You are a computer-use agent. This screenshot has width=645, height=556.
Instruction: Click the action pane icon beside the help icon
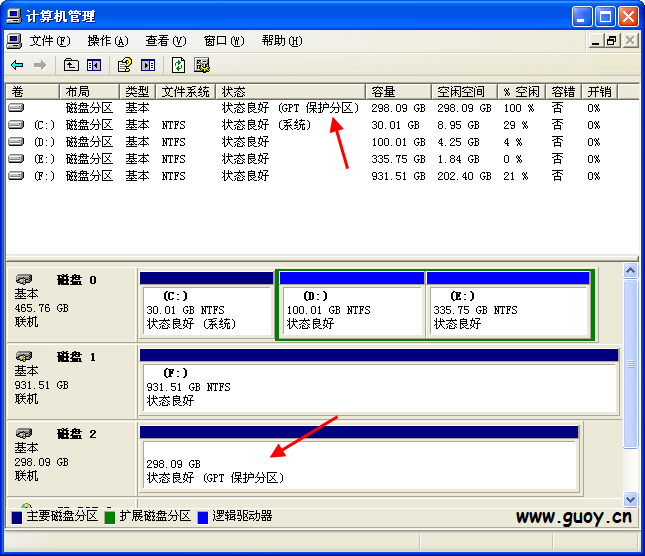tap(148, 65)
